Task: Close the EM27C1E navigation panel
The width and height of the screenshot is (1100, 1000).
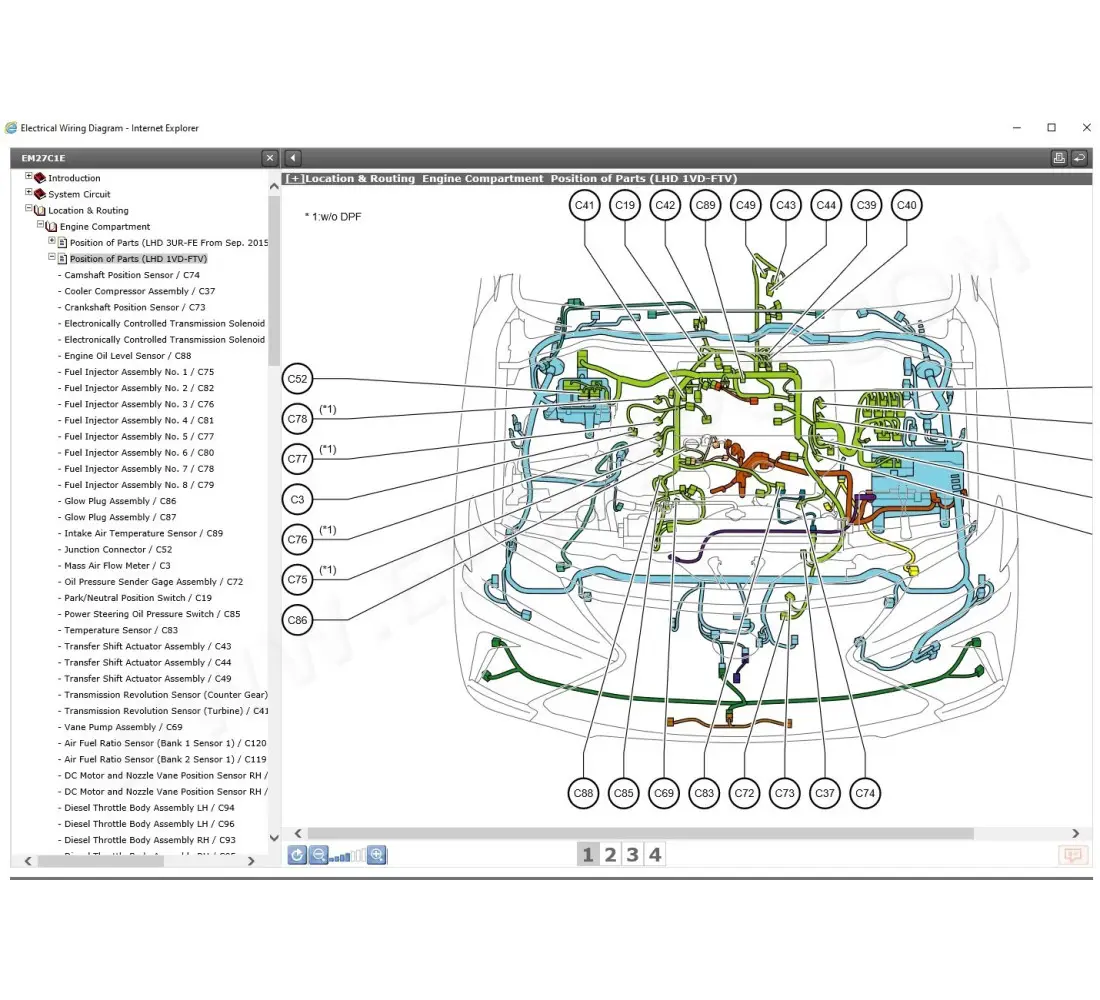Action: point(270,158)
